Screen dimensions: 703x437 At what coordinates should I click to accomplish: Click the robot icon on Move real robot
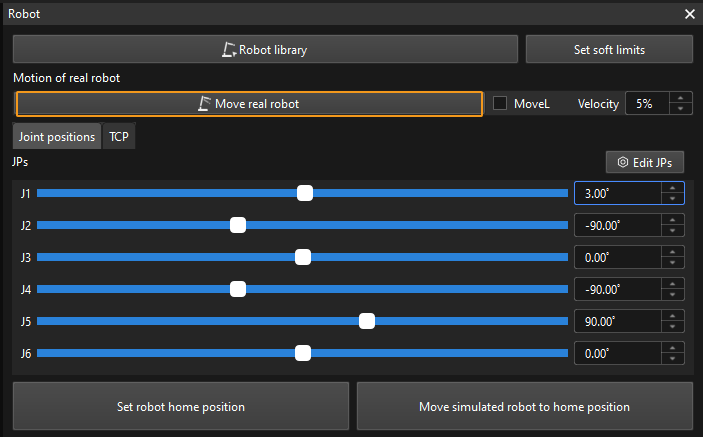[205, 103]
